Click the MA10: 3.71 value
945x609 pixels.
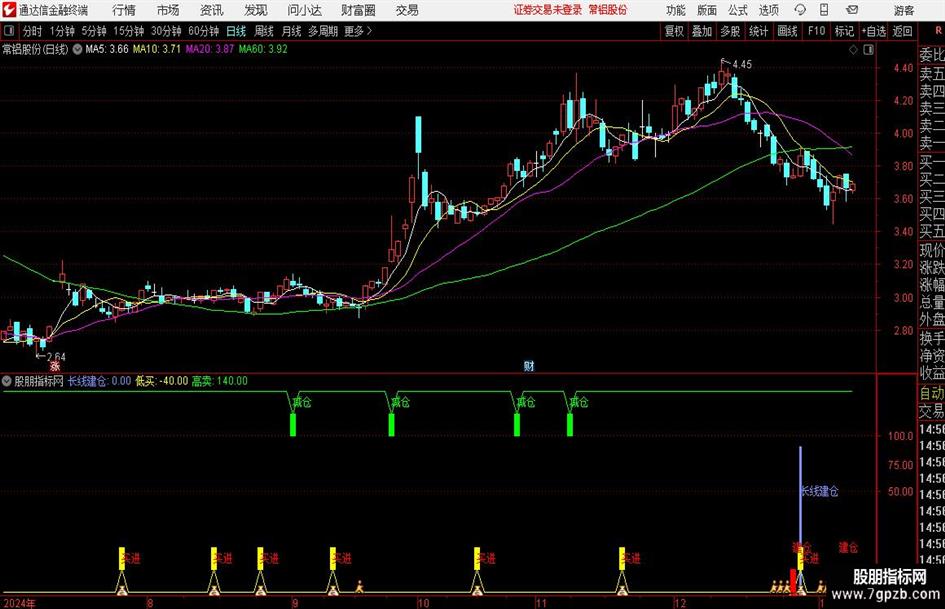157,49
